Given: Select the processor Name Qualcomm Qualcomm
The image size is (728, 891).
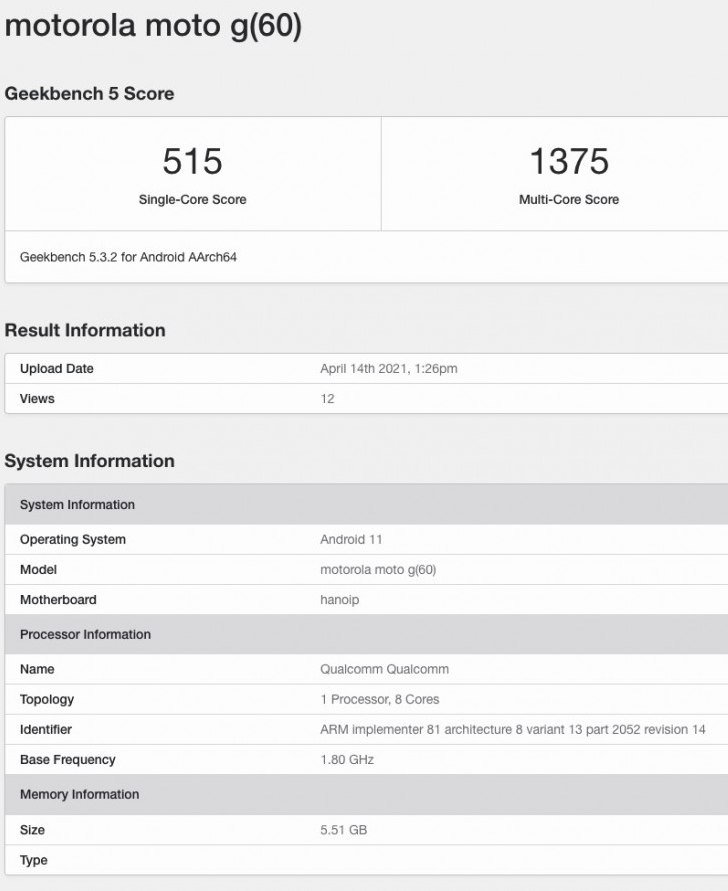Looking at the screenshot, I should coord(384,669).
